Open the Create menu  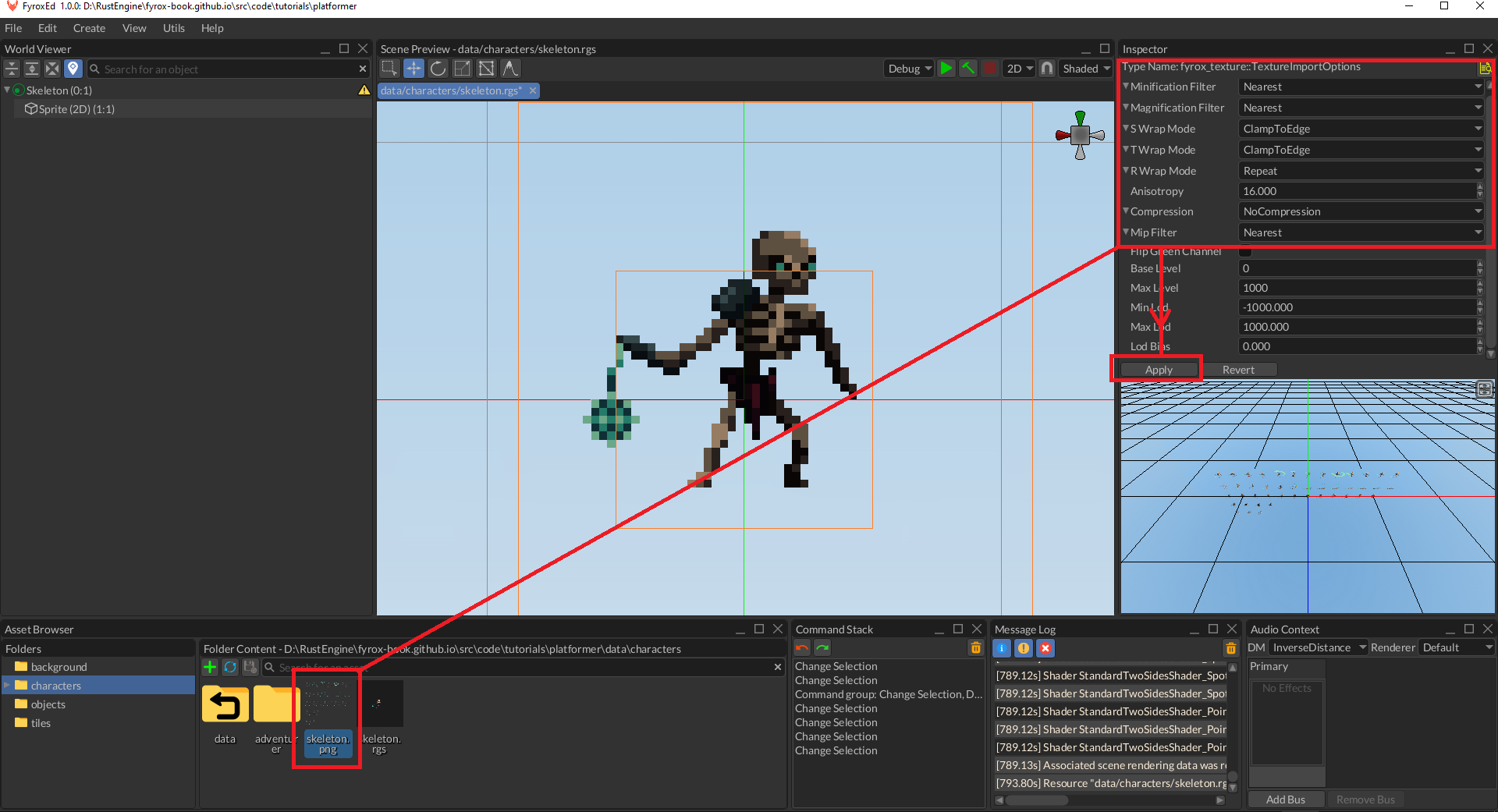tap(89, 28)
